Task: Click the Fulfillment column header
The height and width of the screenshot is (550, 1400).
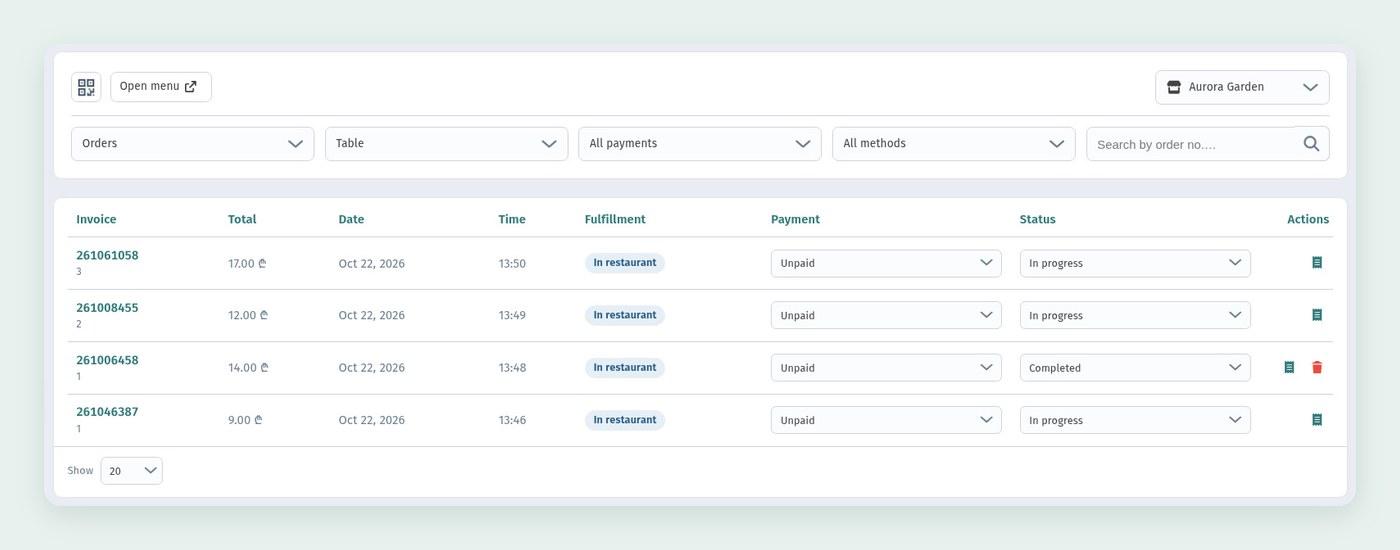Action: (x=615, y=219)
